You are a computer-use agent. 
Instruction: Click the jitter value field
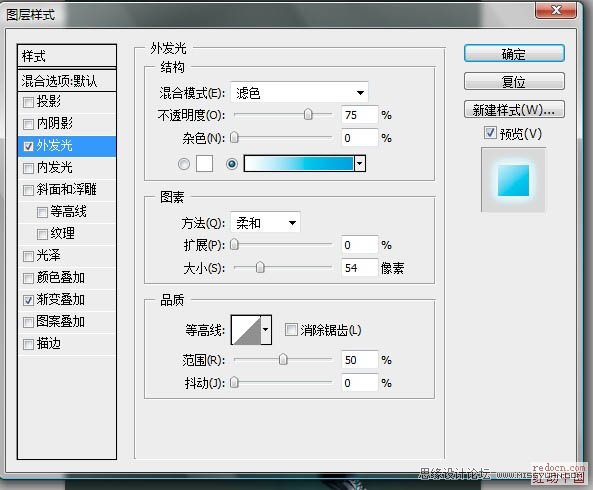359,383
